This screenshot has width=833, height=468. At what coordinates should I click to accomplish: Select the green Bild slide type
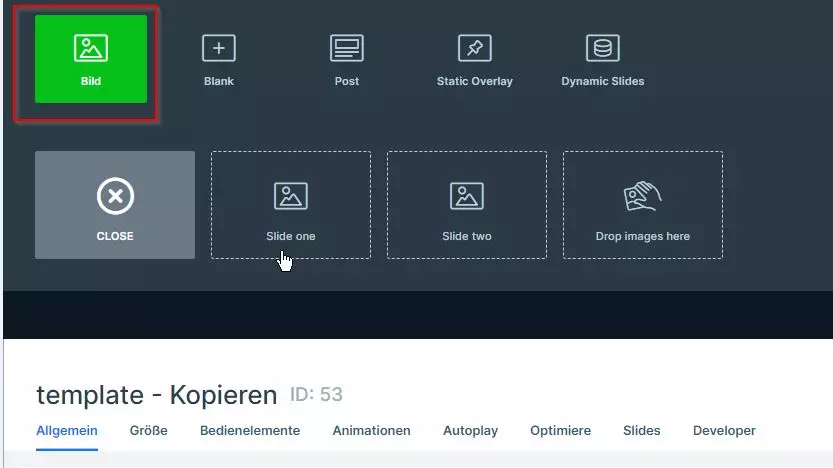[x=91, y=59]
